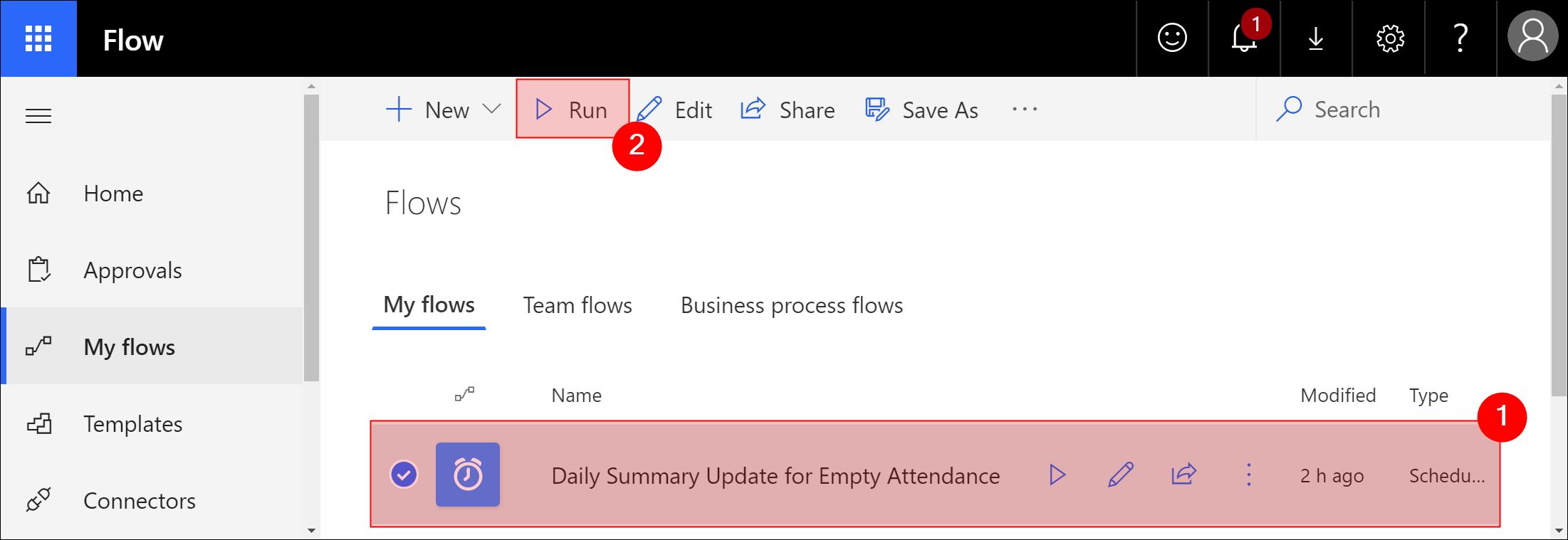The image size is (1568, 540).
Task: Open the app launcher waffle icon
Action: click(38, 38)
